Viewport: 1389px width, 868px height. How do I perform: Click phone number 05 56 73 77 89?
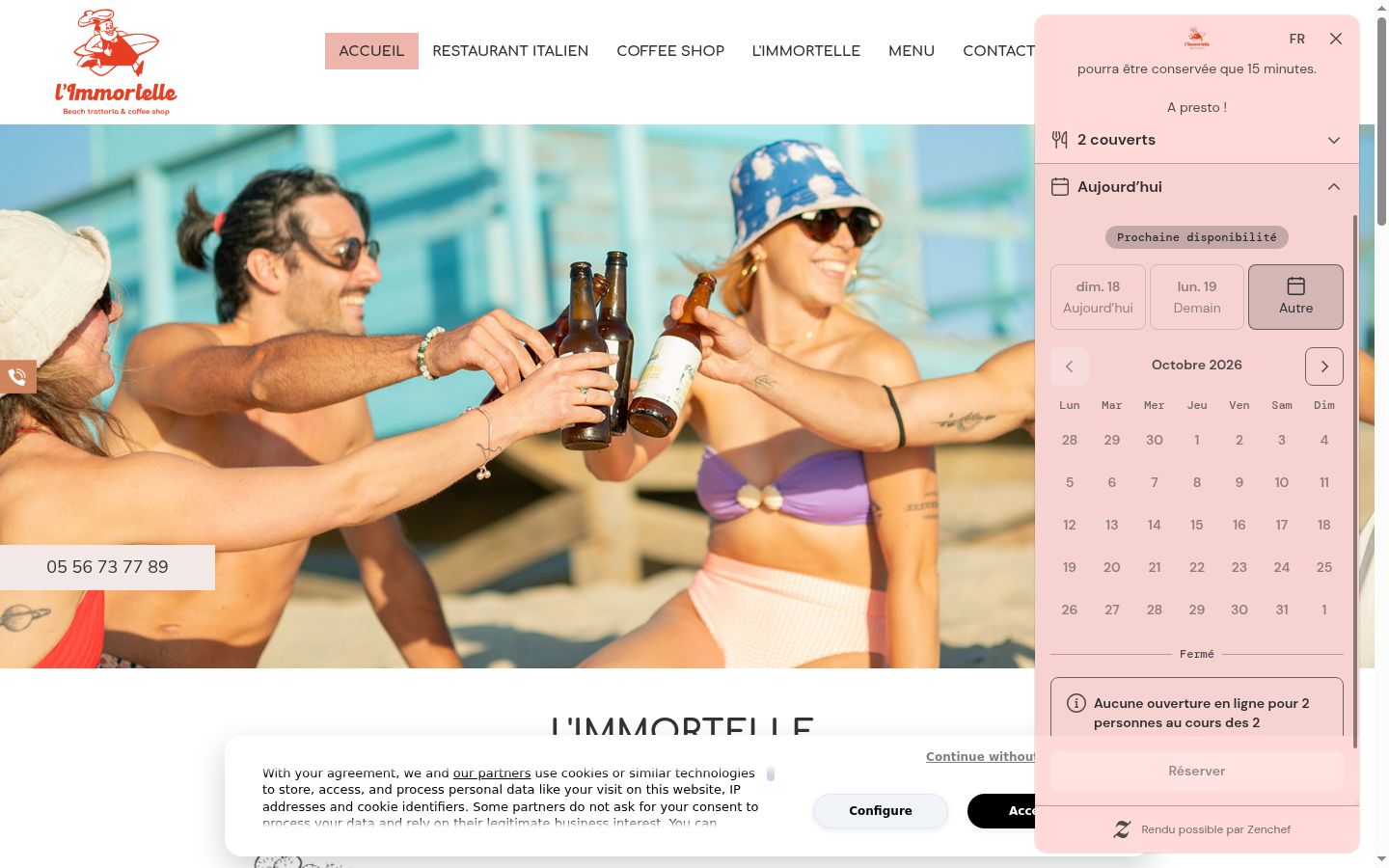pyautogui.click(x=107, y=567)
